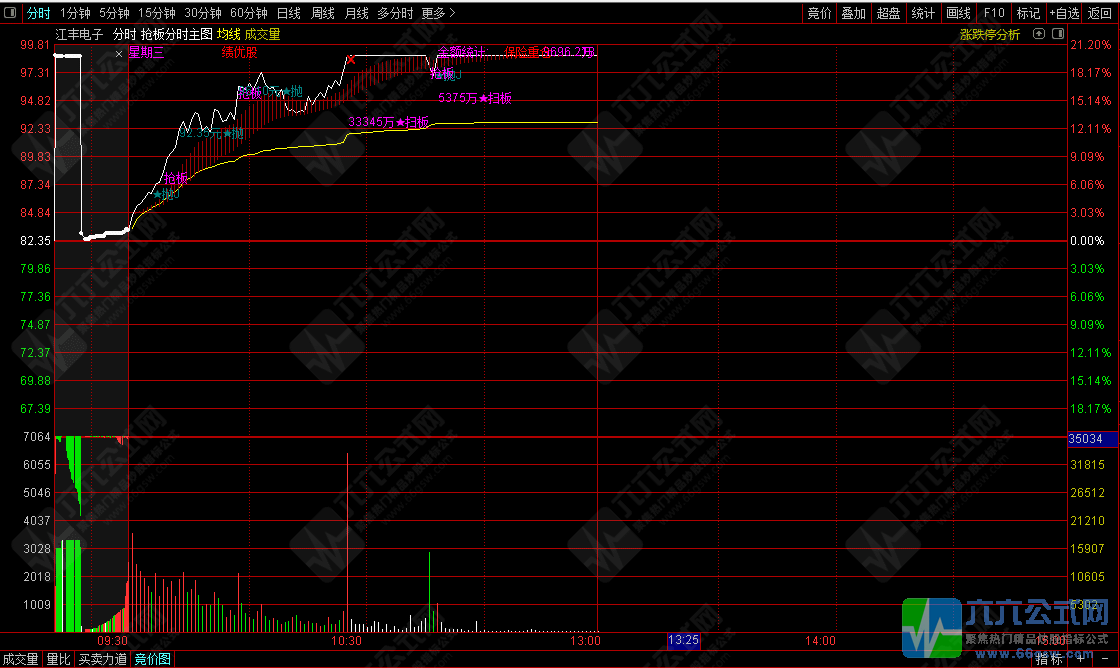This screenshot has width=1120, height=668.
Task: Toggle the side panel layout icon
Action: point(1056,33)
